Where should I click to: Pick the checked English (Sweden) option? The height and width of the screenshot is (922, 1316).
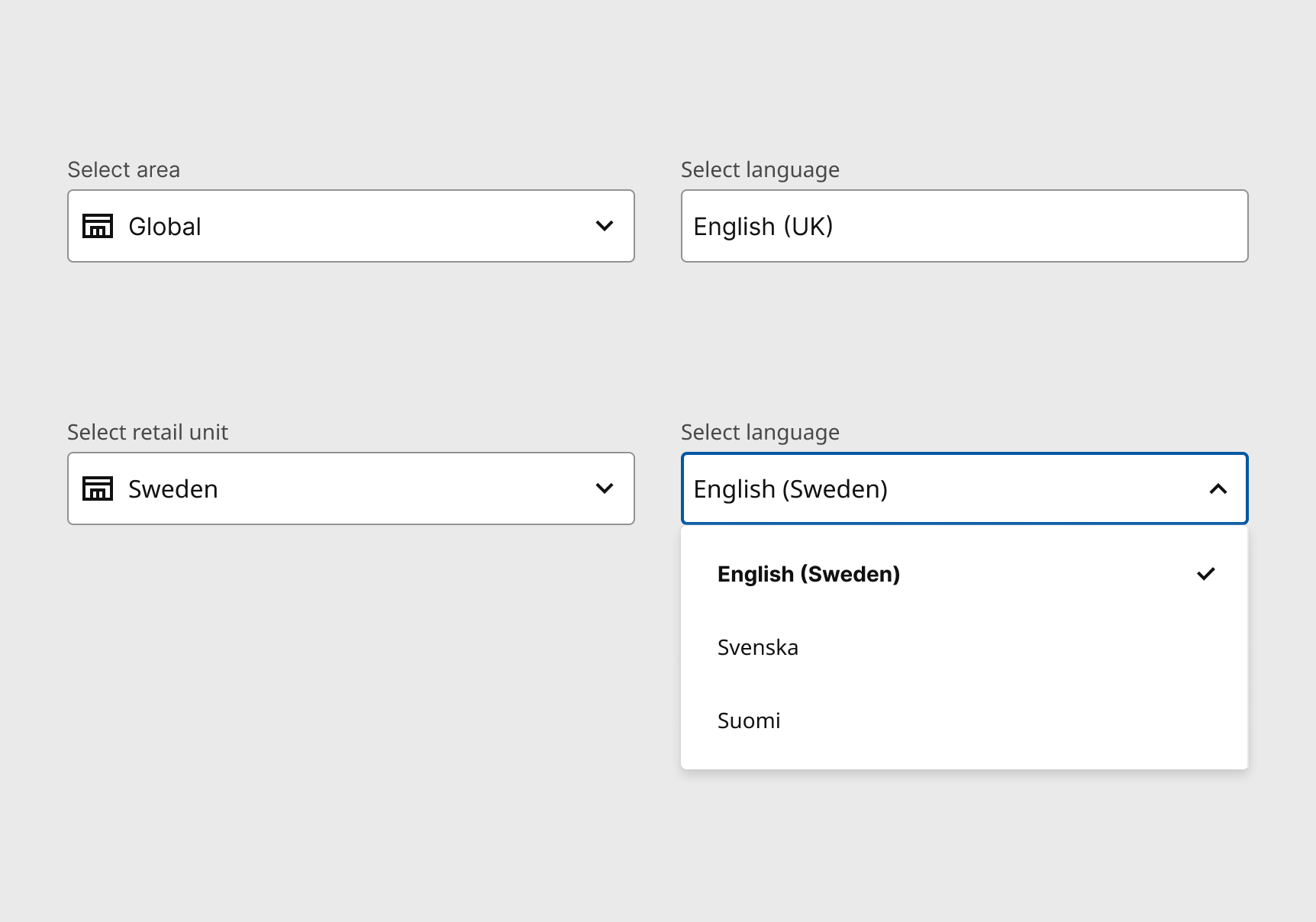tap(809, 574)
